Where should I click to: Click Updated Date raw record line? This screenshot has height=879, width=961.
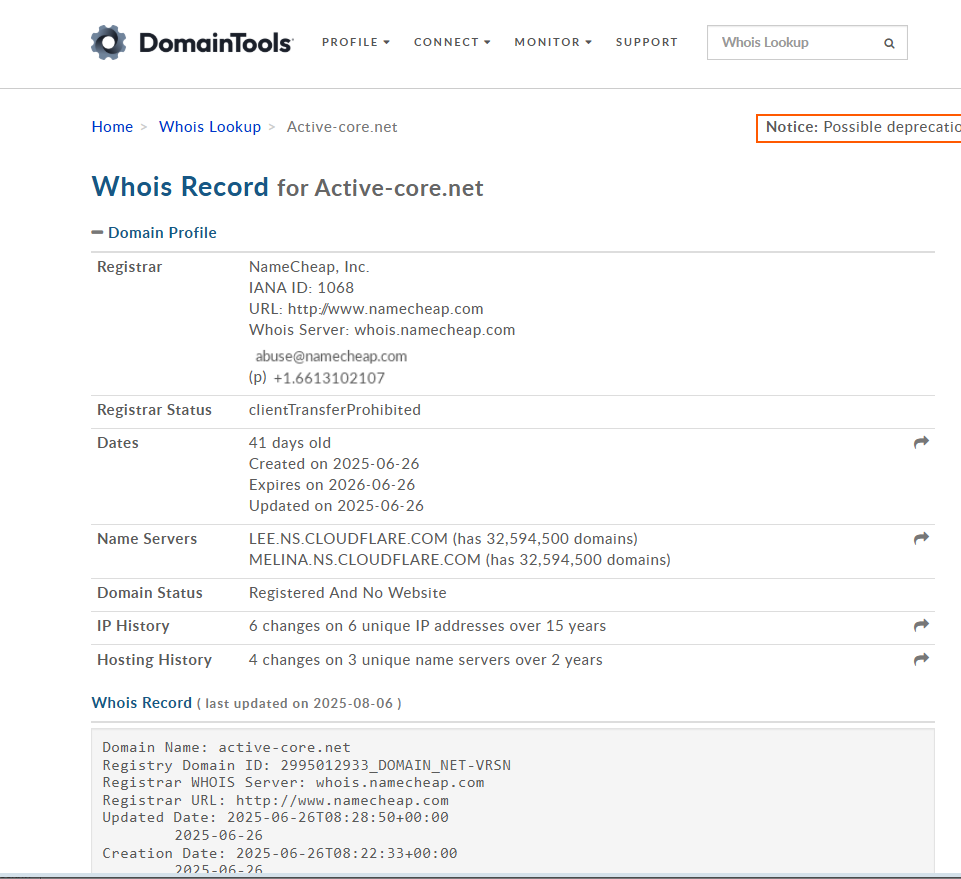tap(275, 817)
